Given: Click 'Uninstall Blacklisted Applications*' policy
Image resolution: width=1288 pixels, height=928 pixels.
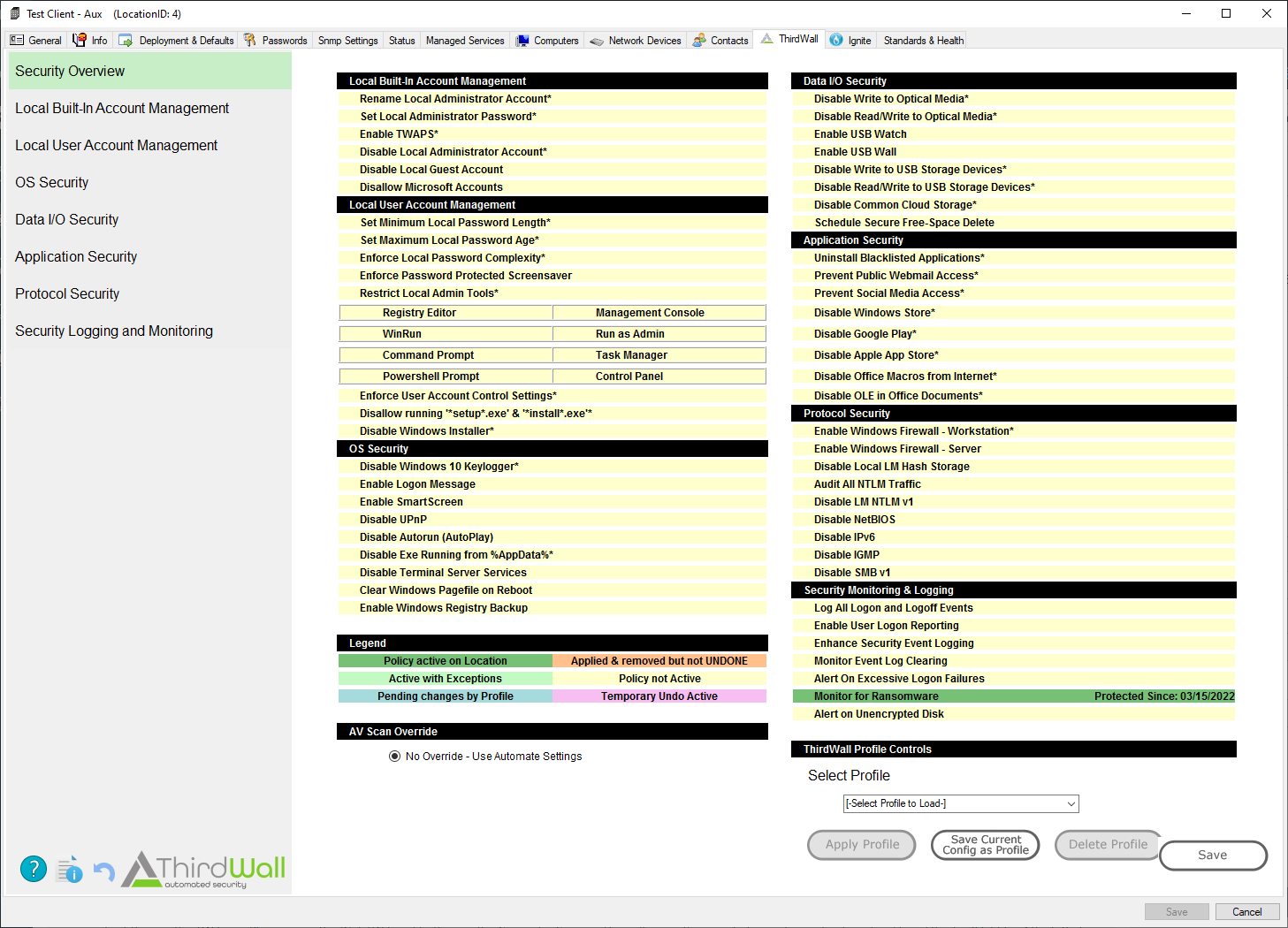Looking at the screenshot, I should 1014,258.
